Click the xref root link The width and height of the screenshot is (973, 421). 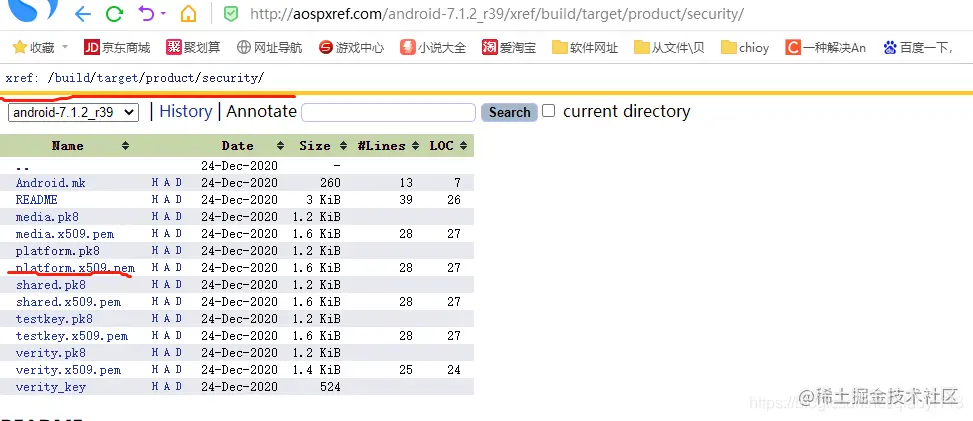(19, 78)
